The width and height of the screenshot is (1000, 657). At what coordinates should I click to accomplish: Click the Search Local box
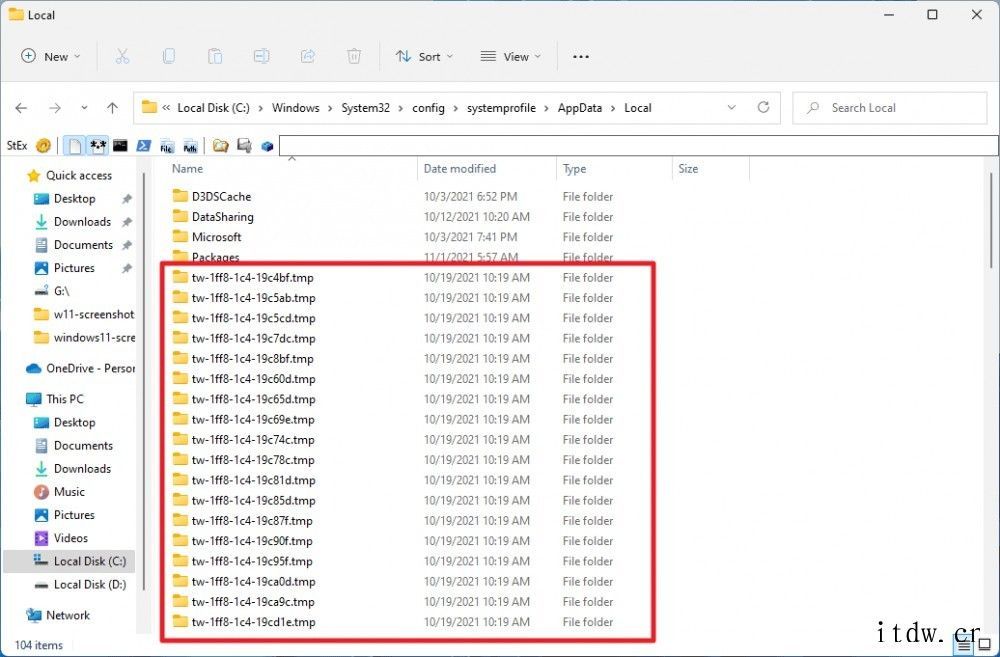coord(890,108)
